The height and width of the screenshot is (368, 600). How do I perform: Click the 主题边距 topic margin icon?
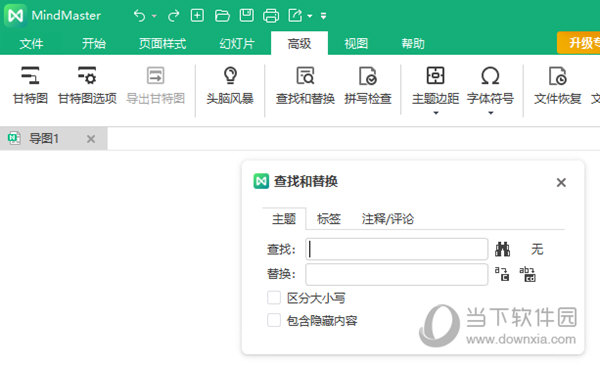pyautogui.click(x=435, y=75)
